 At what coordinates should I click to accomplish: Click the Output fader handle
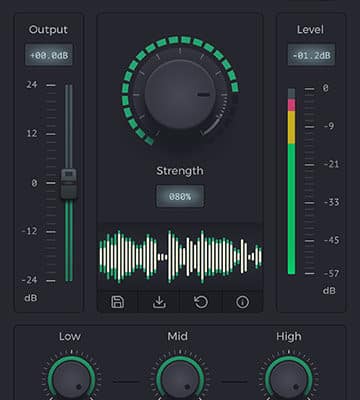[x=69, y=184]
